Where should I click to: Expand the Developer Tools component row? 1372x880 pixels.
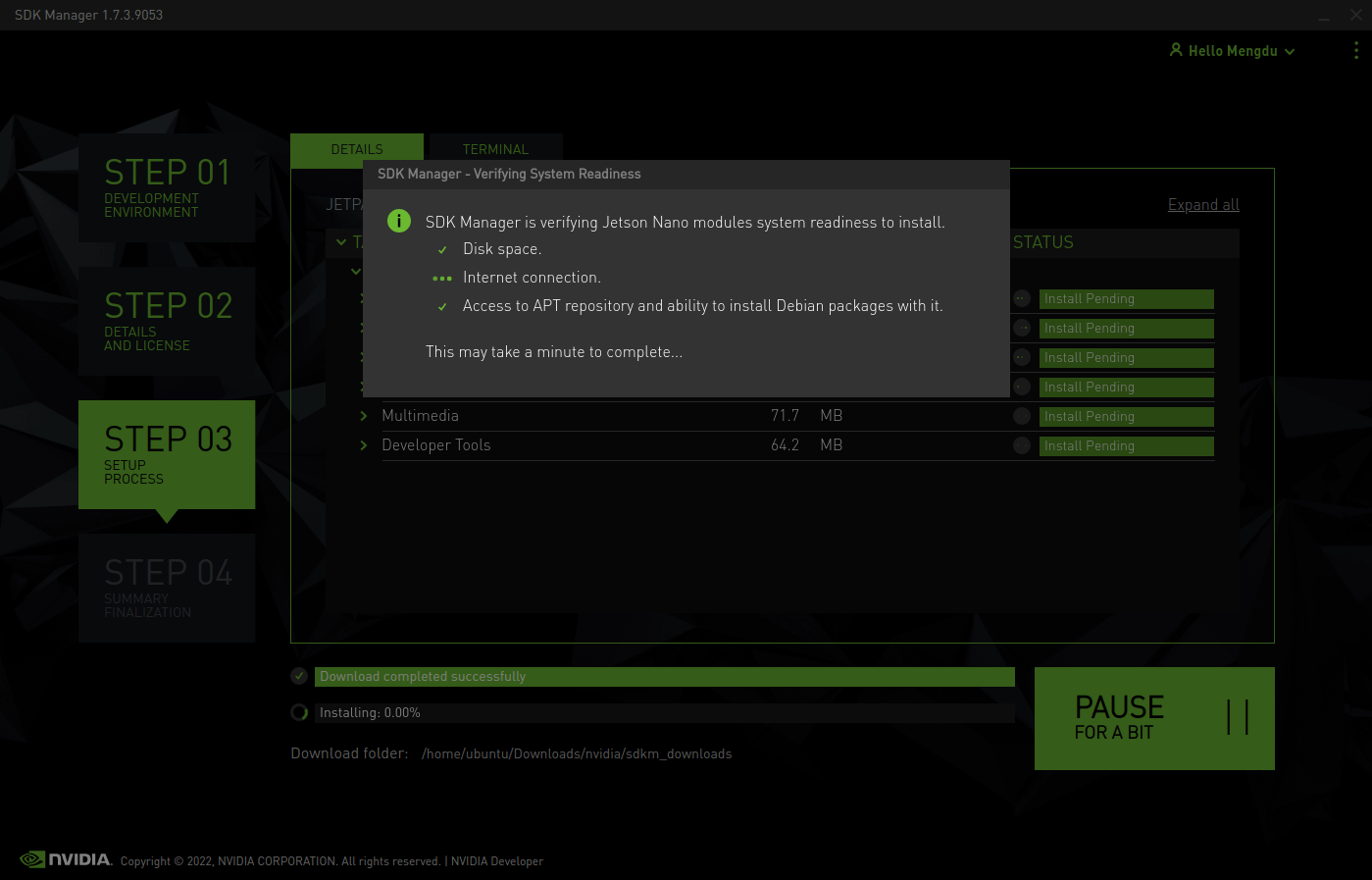[x=364, y=445]
